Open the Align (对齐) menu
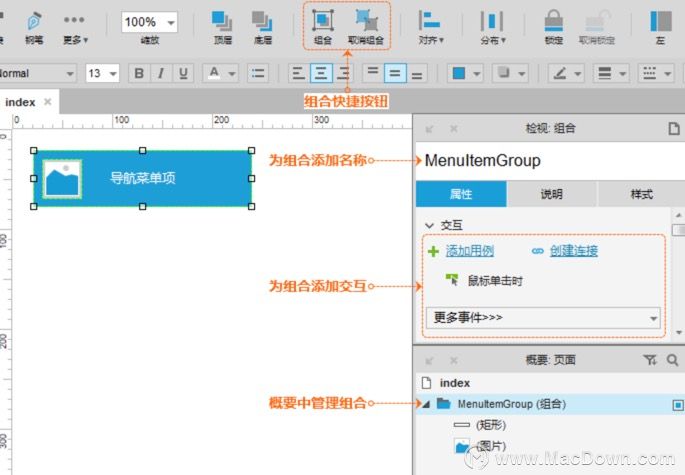 (431, 28)
